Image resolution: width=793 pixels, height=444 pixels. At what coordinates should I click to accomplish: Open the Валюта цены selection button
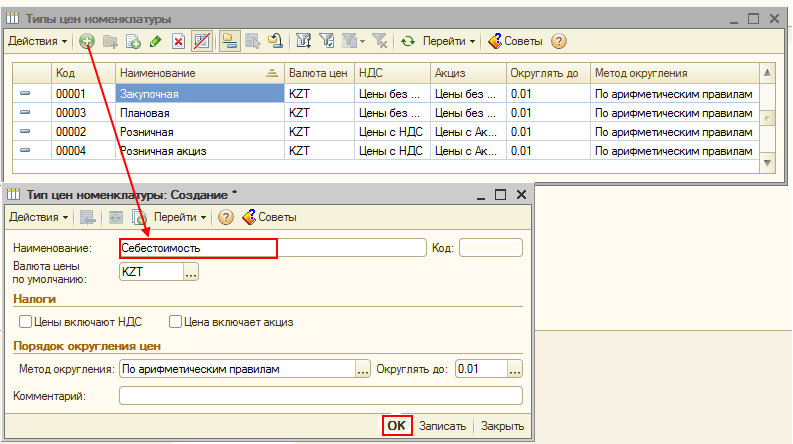pyautogui.click(x=192, y=271)
